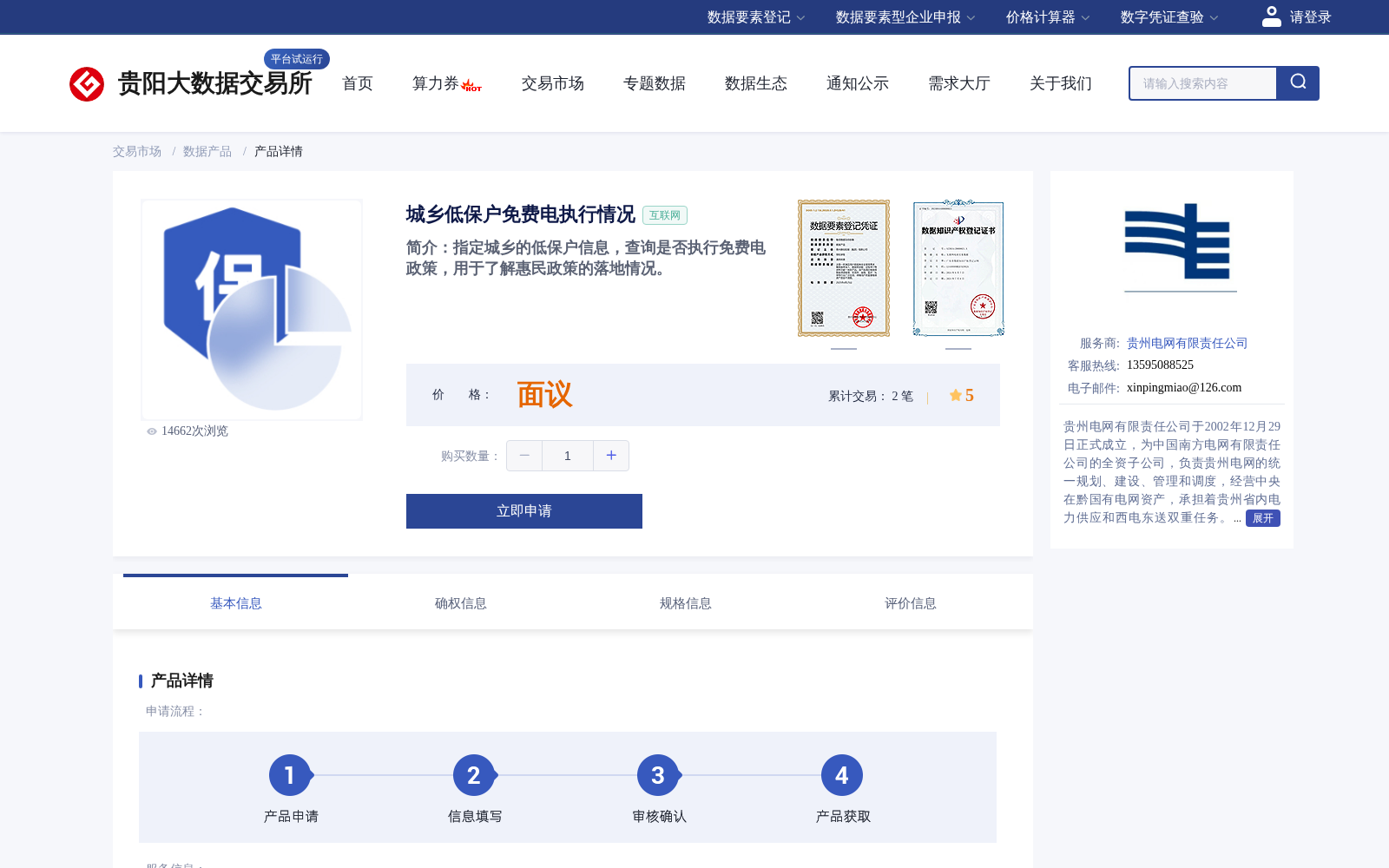Screen dimensions: 1389x868
Task: Decrease purchase quantity with minus
Action: pos(524,456)
